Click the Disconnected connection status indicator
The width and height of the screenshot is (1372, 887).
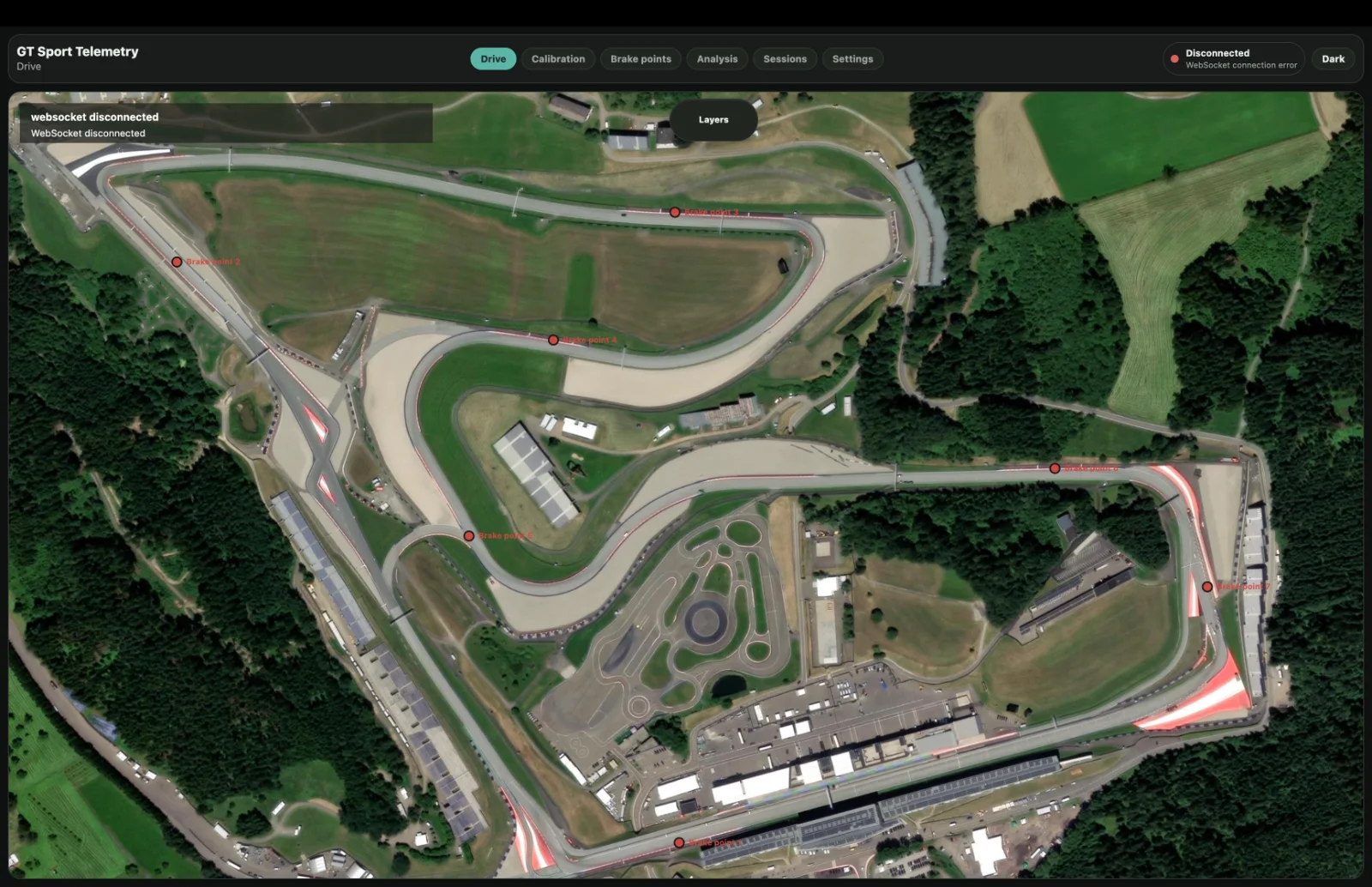[x=1234, y=59]
